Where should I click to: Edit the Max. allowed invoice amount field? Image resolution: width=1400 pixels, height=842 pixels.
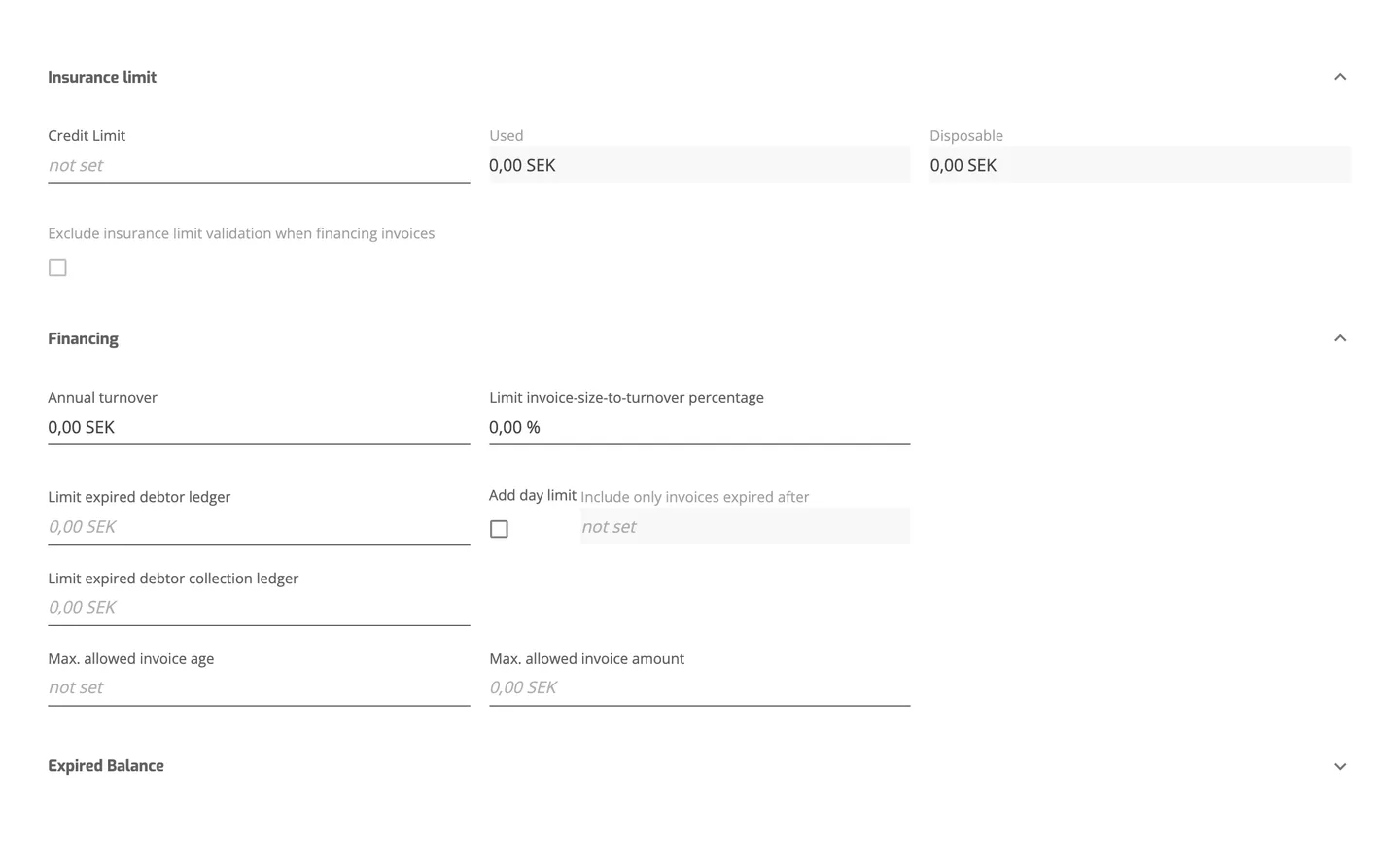(699, 688)
